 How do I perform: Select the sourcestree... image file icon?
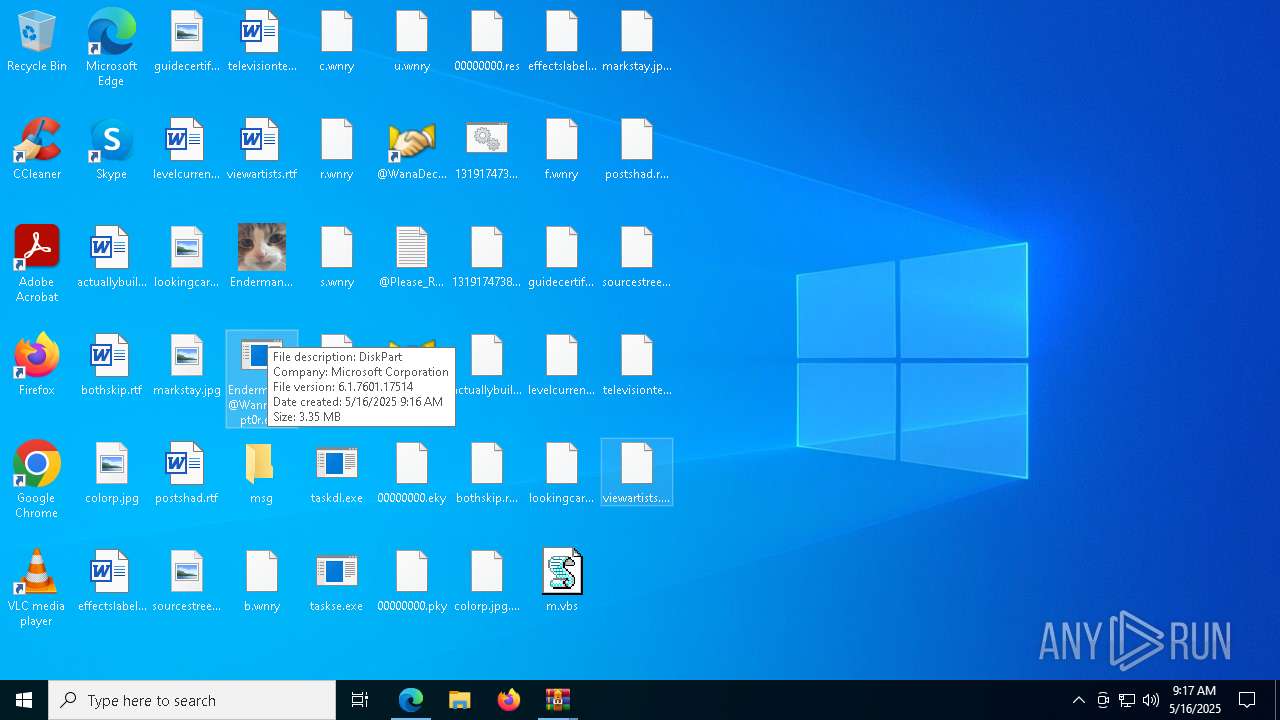pyautogui.click(x=187, y=582)
